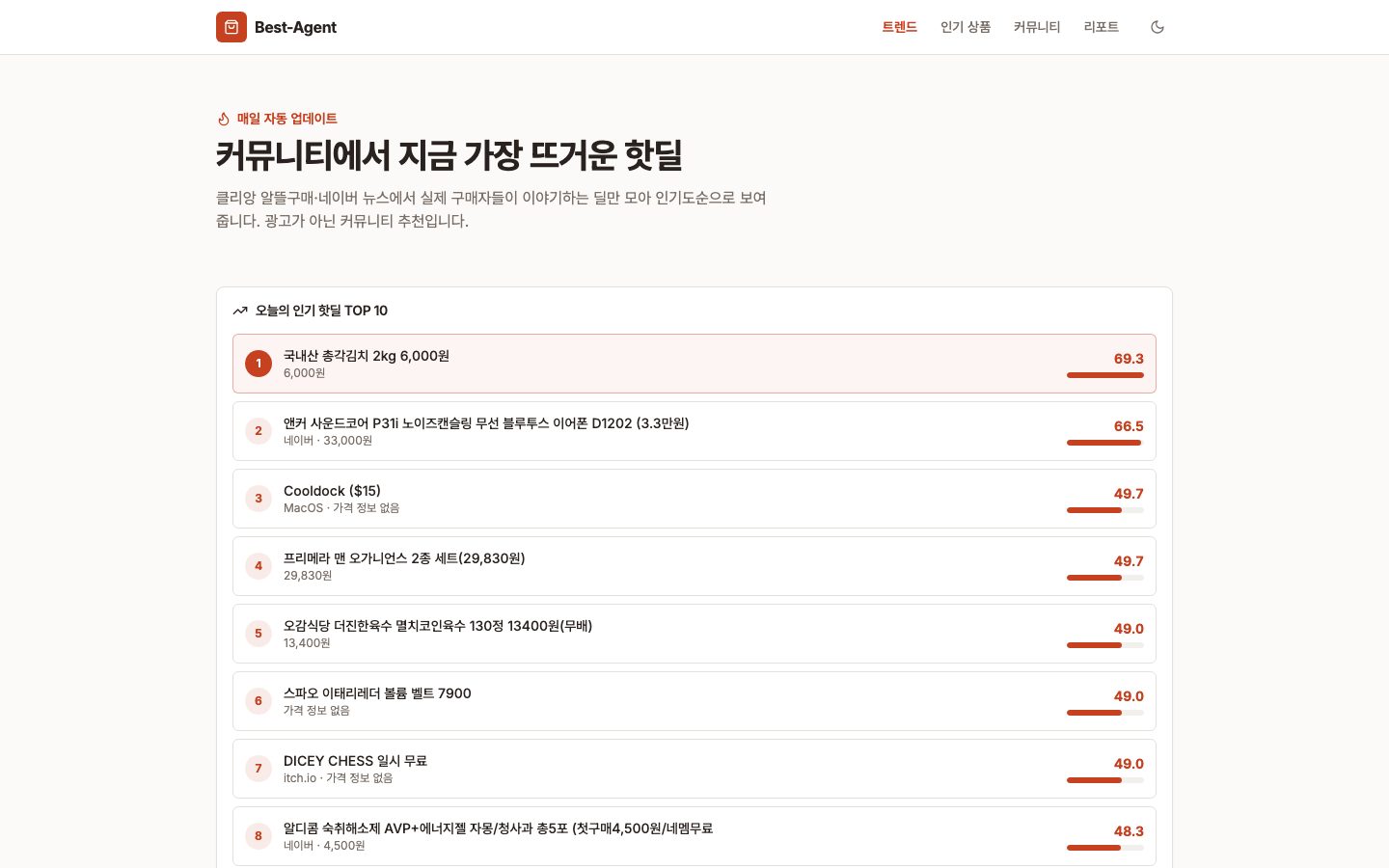Click the 커뮤니티에서 지금 가장 뜨거운 핫딜 headline
The height and width of the screenshot is (868, 1389).
449,155
